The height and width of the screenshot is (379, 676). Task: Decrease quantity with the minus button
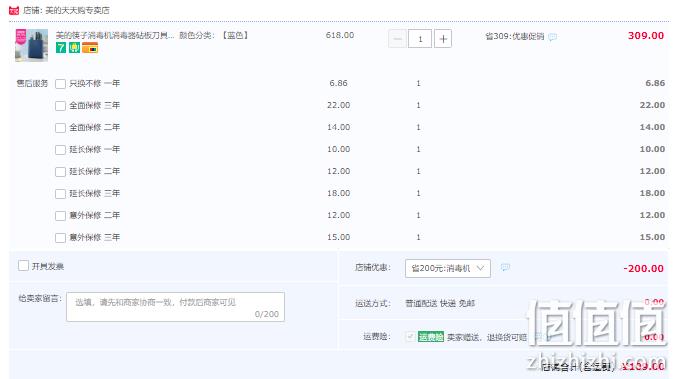point(397,39)
